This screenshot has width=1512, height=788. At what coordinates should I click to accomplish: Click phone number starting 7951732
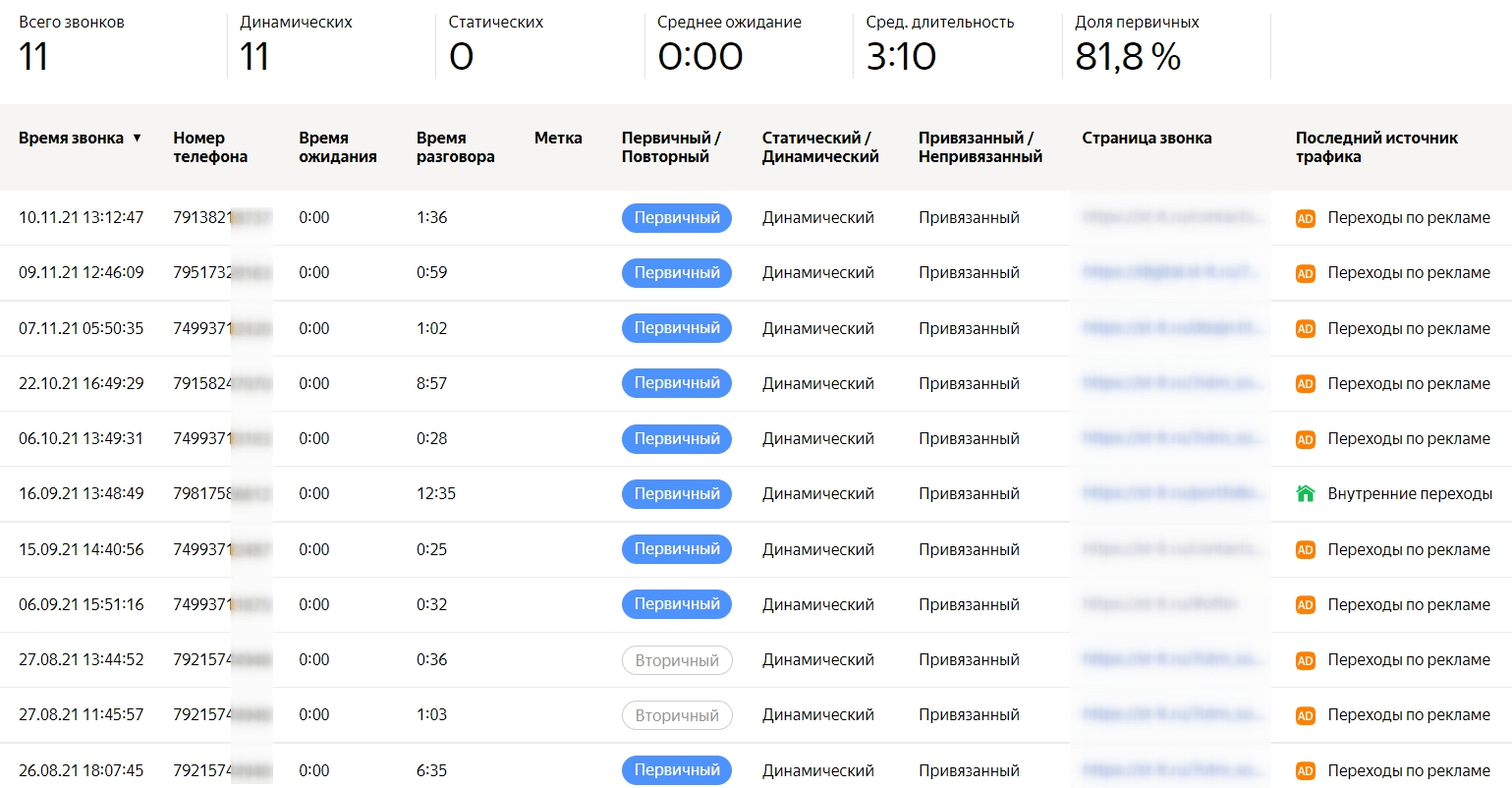[222, 272]
